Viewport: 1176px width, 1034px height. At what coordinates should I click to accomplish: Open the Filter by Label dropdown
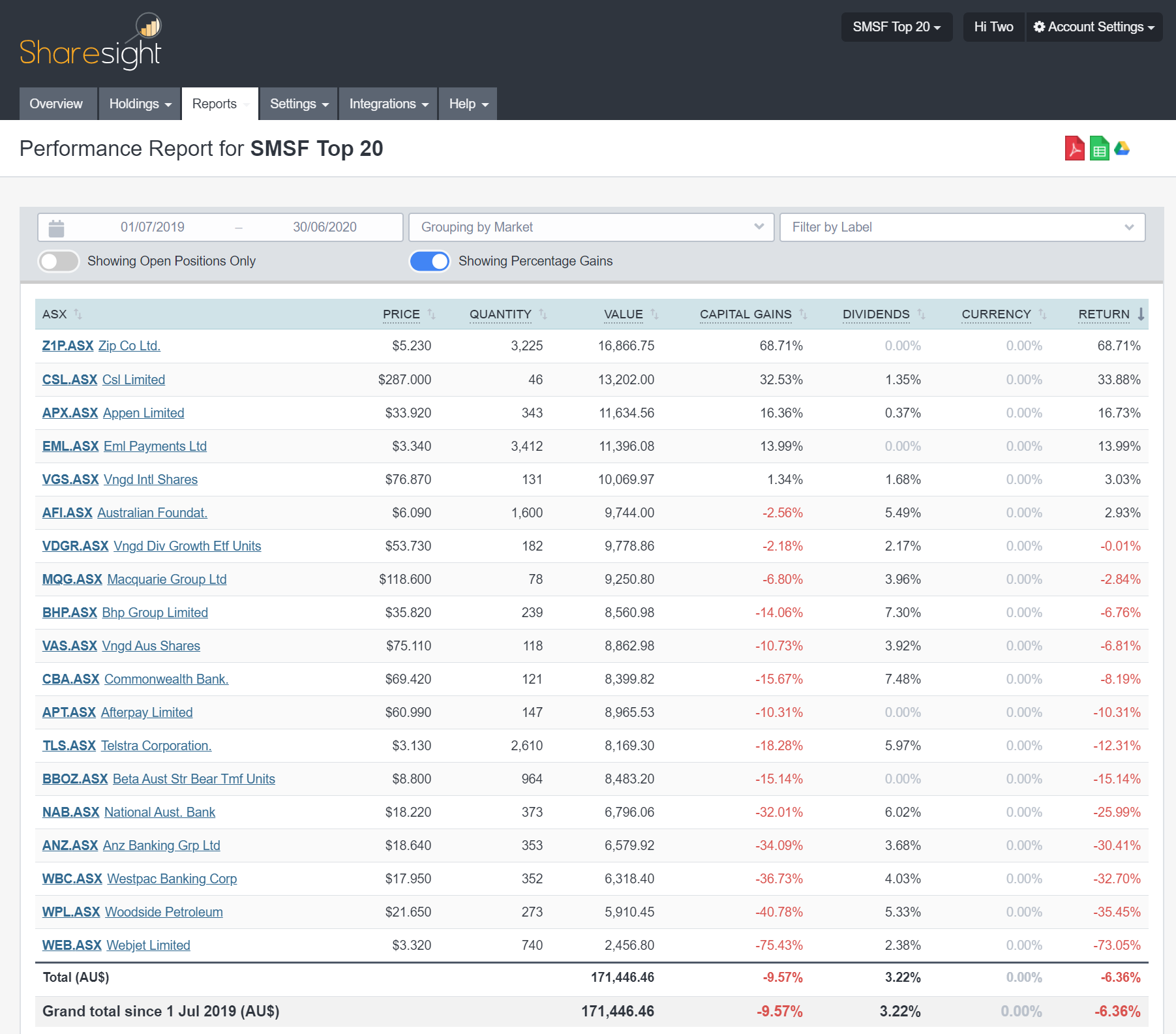click(x=963, y=228)
